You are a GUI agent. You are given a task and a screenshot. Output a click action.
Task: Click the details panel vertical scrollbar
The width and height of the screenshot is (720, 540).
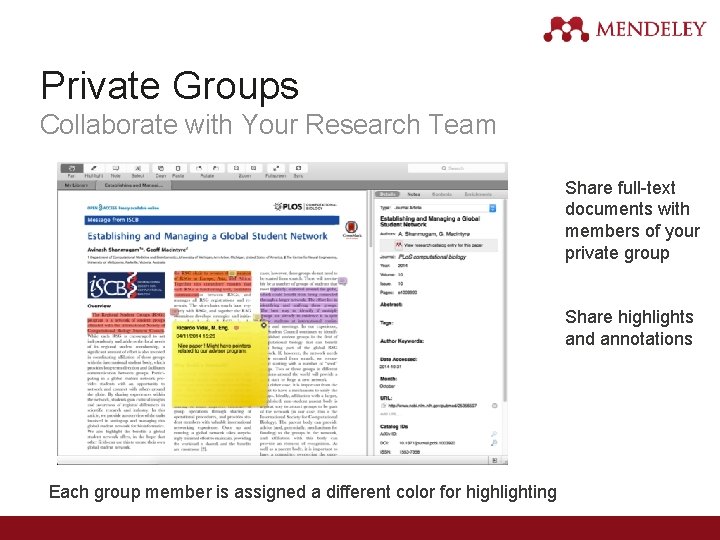coord(505,301)
